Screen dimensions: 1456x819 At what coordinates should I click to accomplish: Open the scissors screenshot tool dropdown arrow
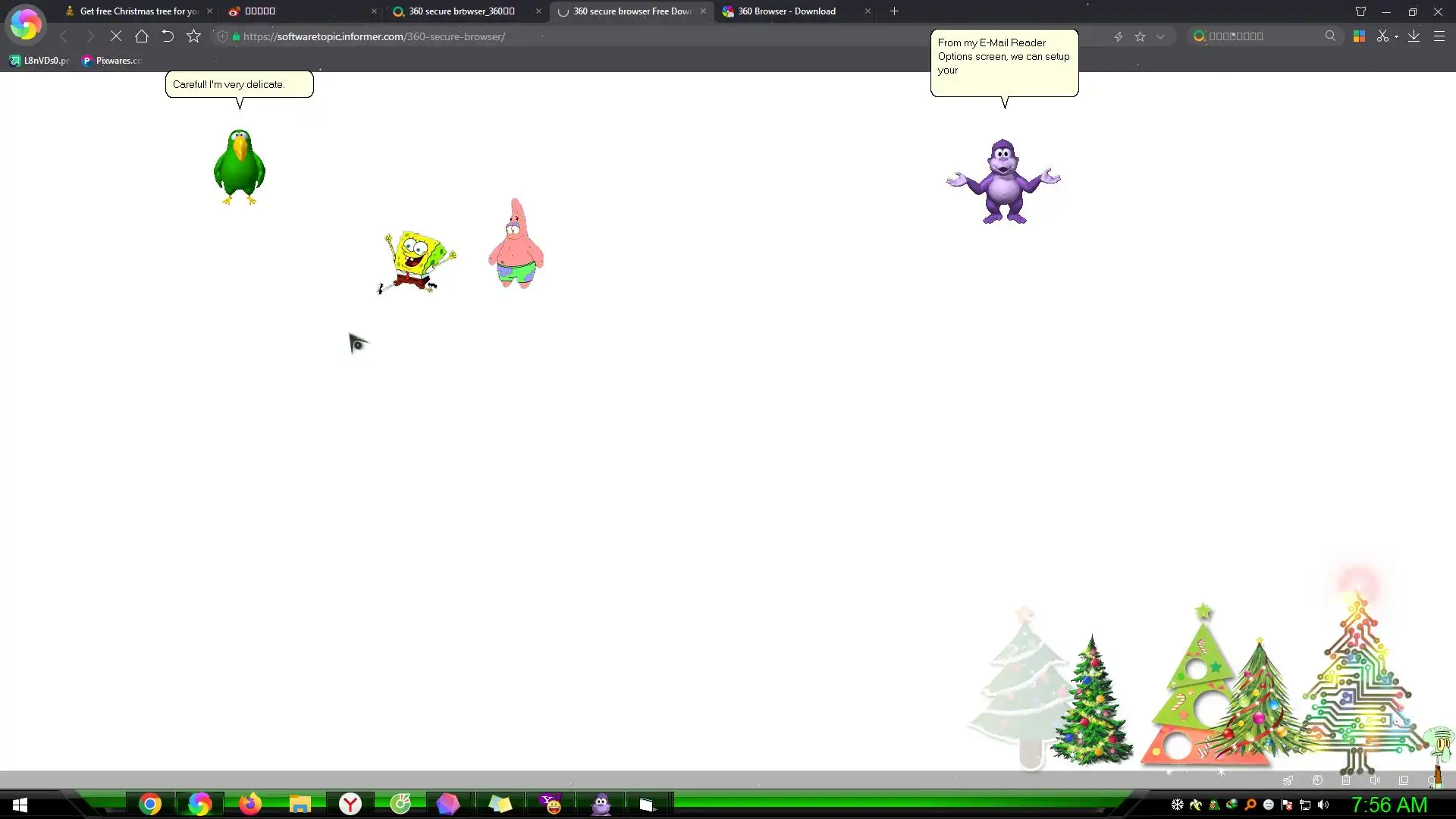point(1396,36)
